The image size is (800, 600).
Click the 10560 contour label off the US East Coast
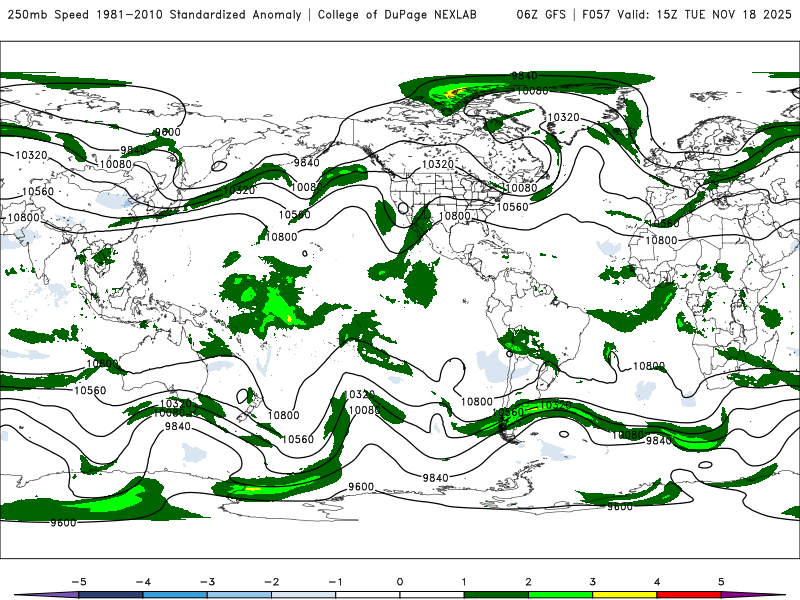(x=512, y=207)
